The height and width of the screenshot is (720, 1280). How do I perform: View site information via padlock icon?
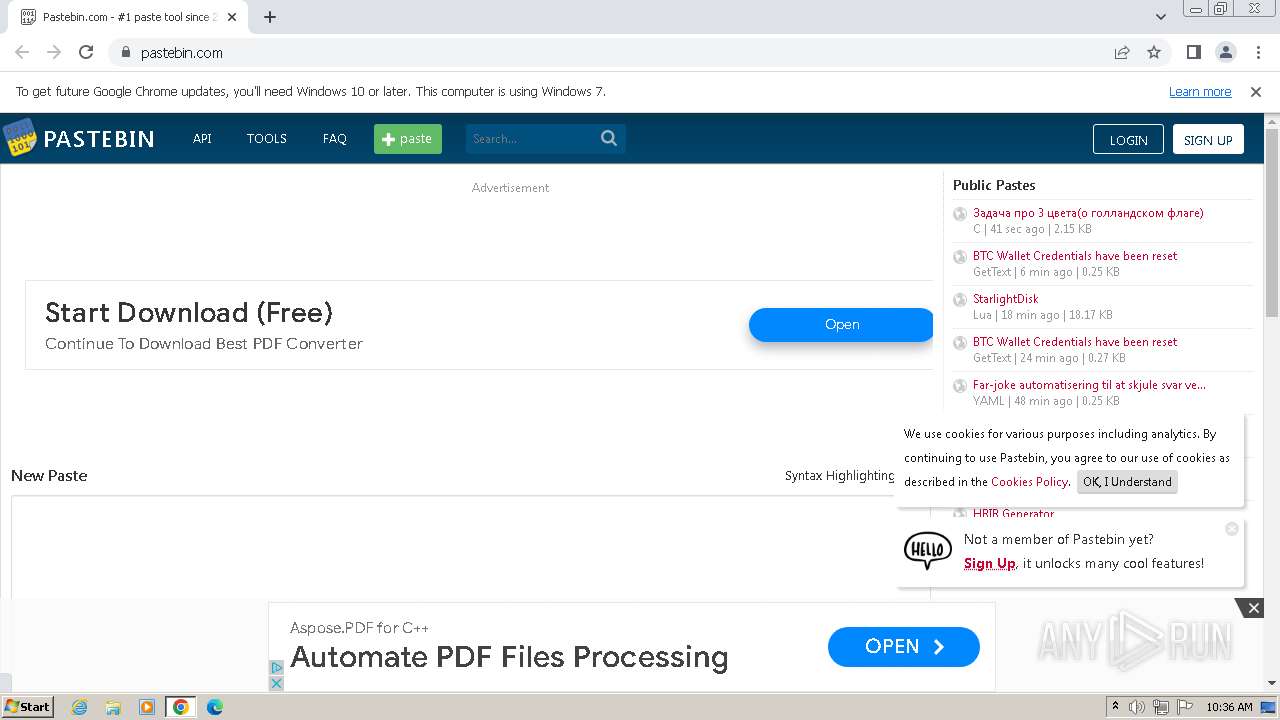point(125,52)
